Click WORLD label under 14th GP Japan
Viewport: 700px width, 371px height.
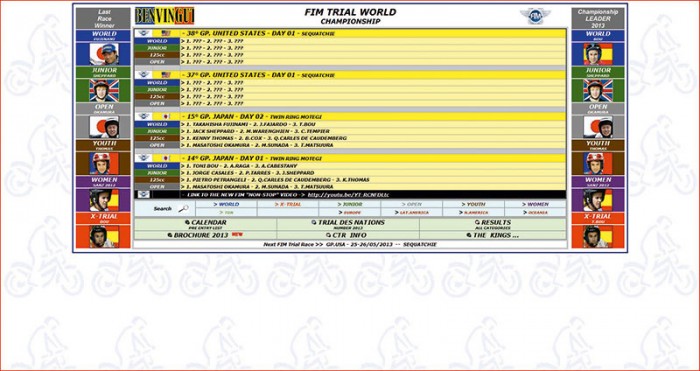click(x=157, y=166)
